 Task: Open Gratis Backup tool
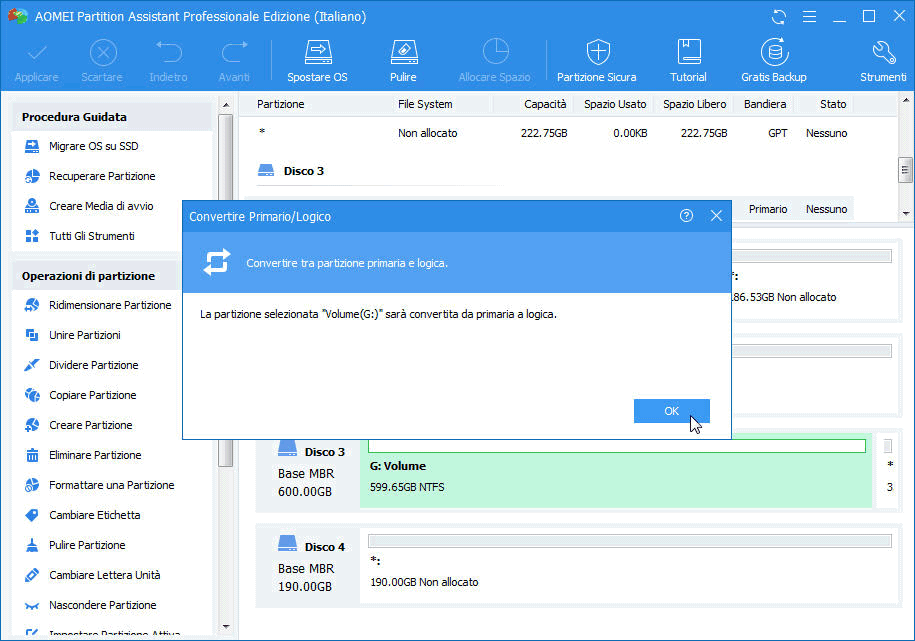(774, 61)
